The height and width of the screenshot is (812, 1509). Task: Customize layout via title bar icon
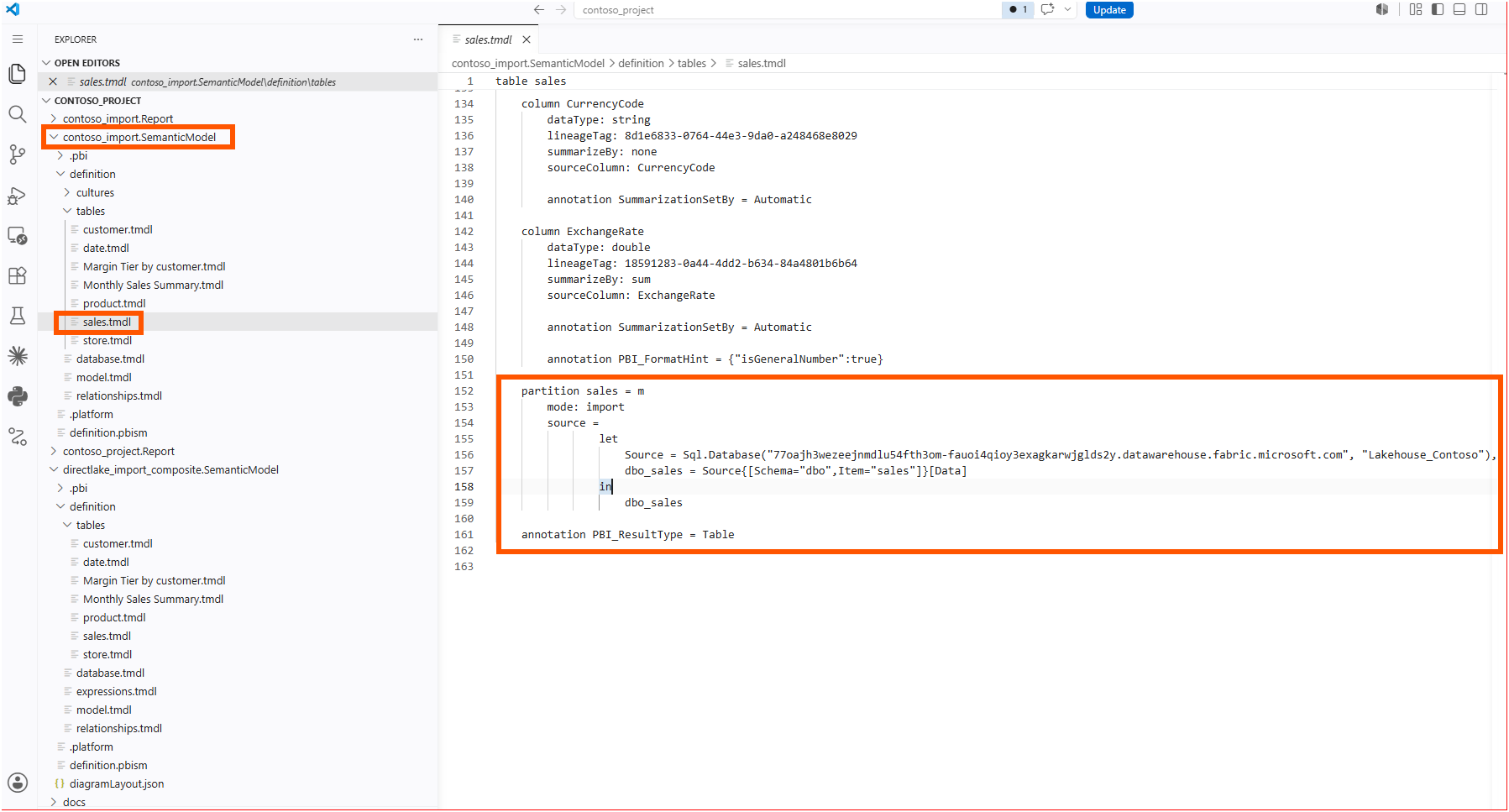pos(1416,10)
